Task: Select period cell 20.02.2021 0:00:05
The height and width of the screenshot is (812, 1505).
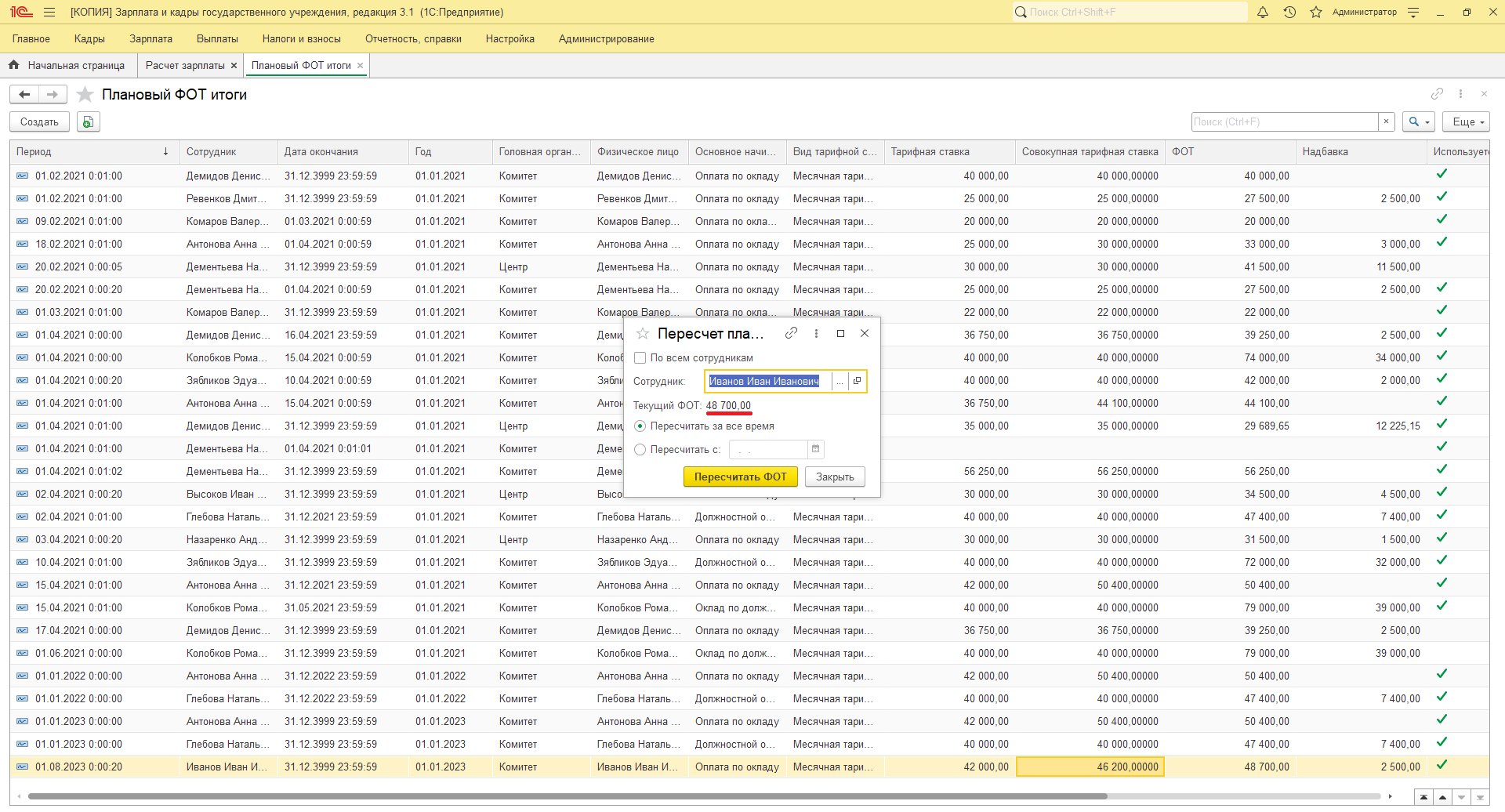Action: pyautogui.click(x=95, y=266)
